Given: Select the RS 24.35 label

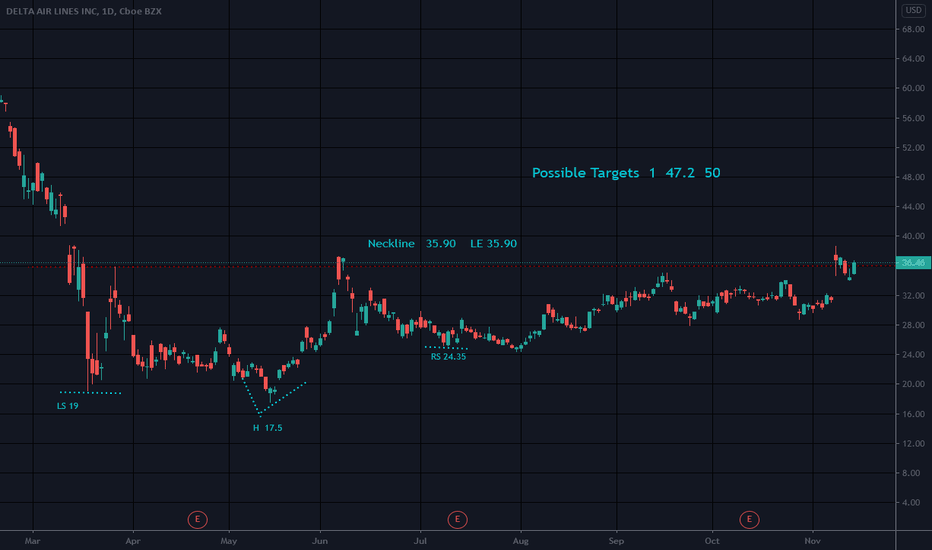Looking at the screenshot, I should tap(448, 357).
